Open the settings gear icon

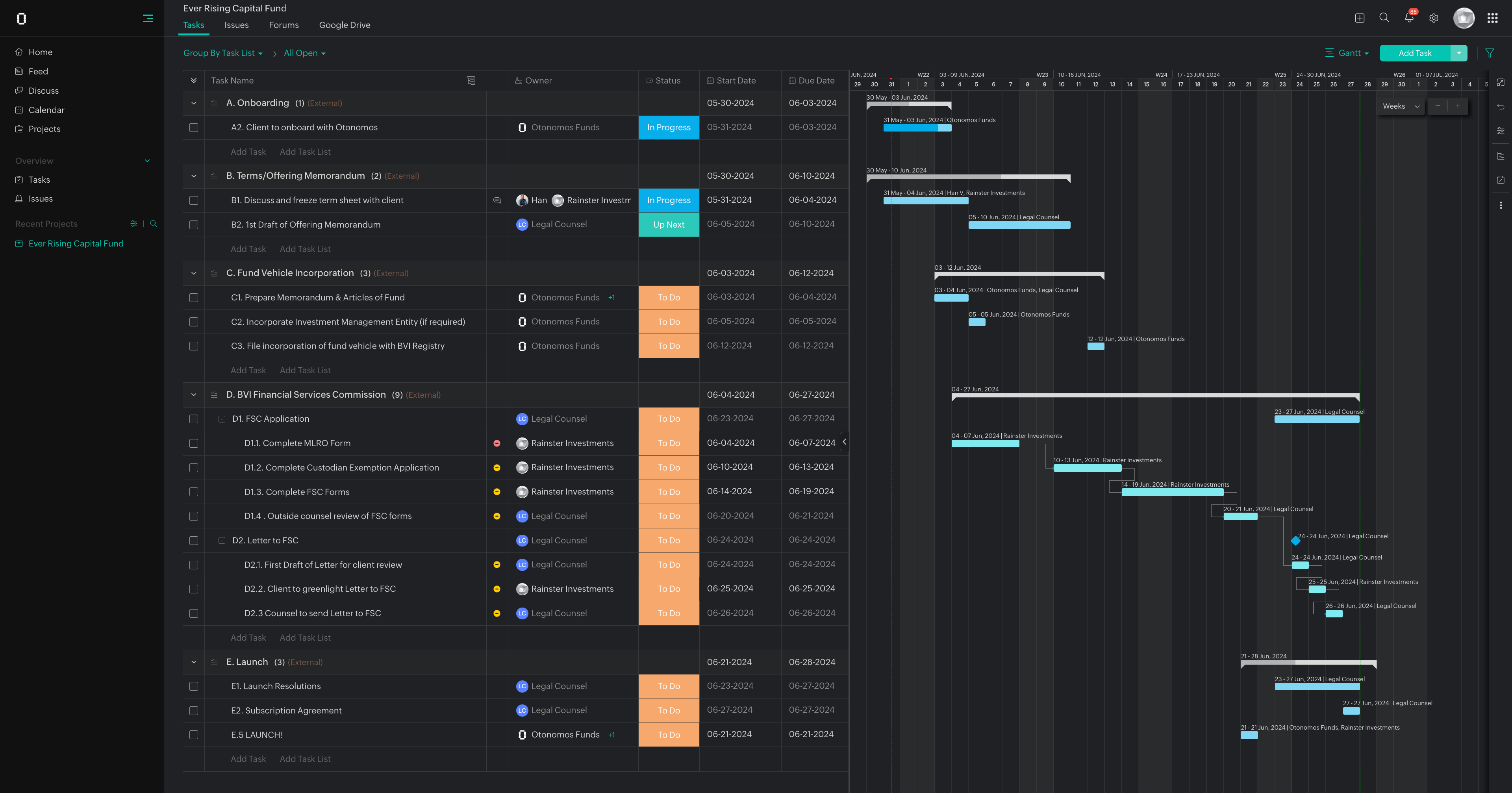pyautogui.click(x=1433, y=18)
